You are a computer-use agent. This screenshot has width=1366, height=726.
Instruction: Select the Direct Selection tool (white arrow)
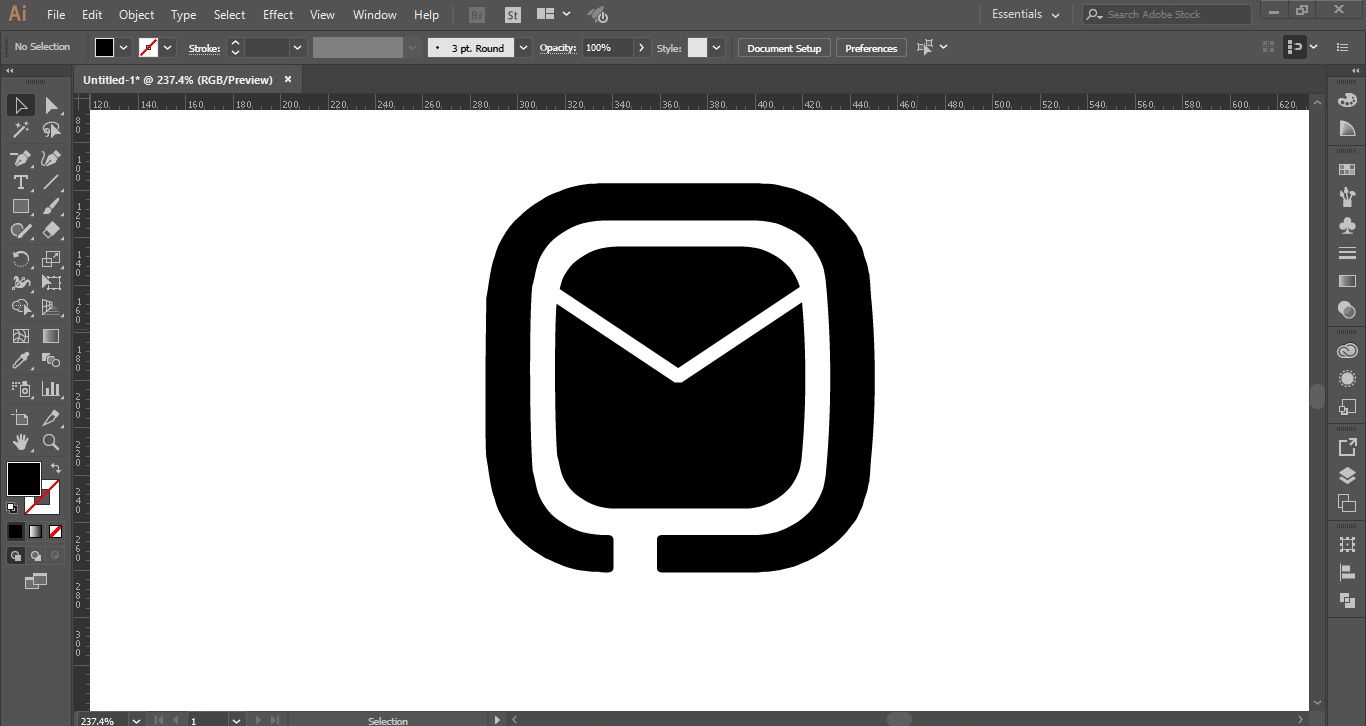51,106
